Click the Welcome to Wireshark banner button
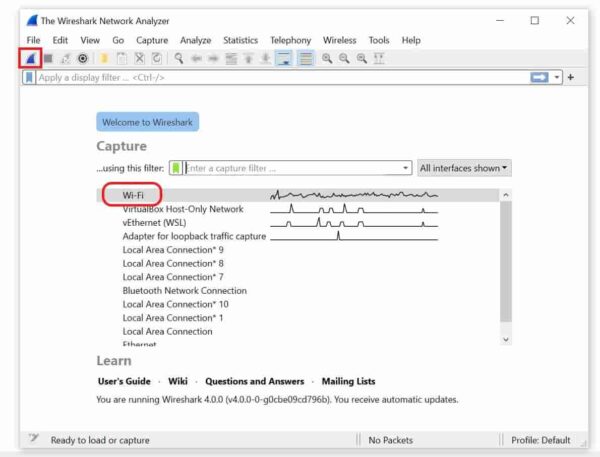The height and width of the screenshot is (457, 600). 147,122
